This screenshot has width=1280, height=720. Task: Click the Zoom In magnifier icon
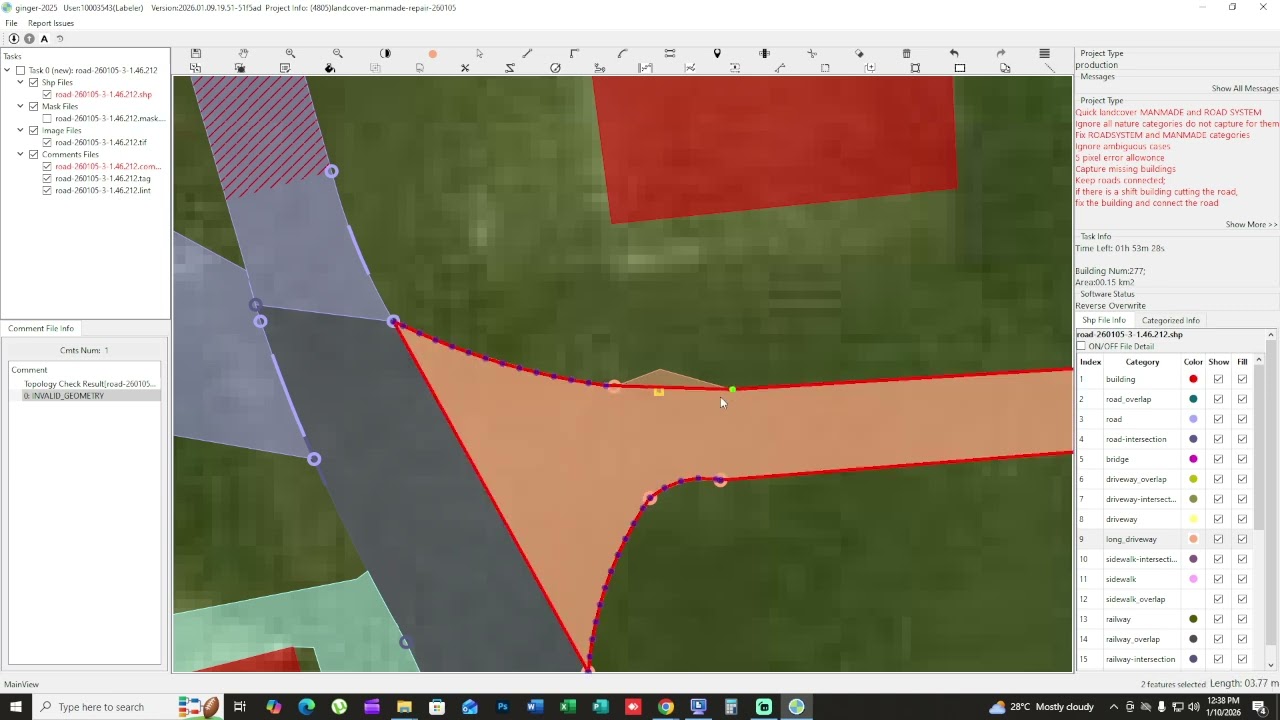pyautogui.click(x=290, y=53)
